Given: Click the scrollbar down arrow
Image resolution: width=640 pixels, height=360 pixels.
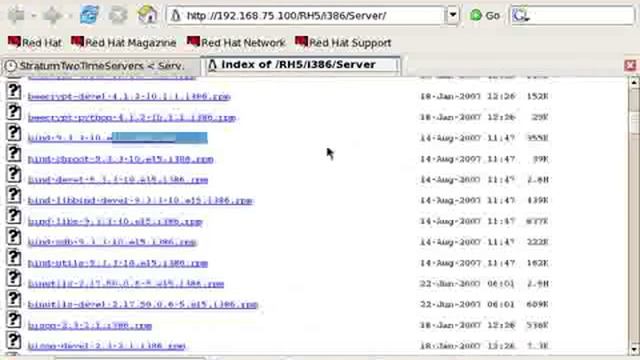Looking at the screenshot, I should coord(634,349).
